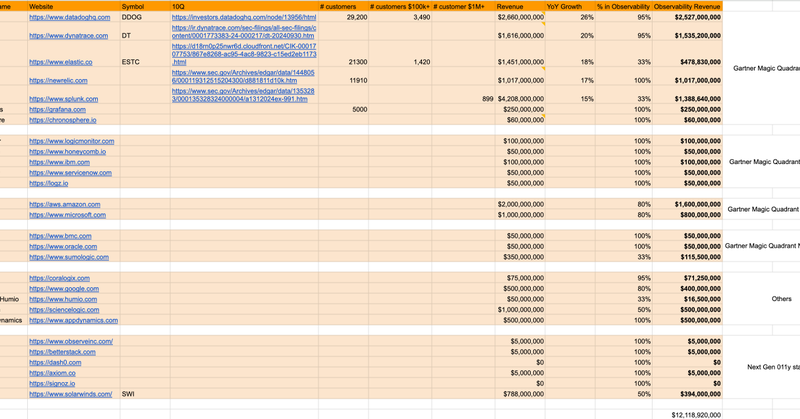The image size is (800, 419).
Task: Select the SWI symbol cell
Action: 145,394
